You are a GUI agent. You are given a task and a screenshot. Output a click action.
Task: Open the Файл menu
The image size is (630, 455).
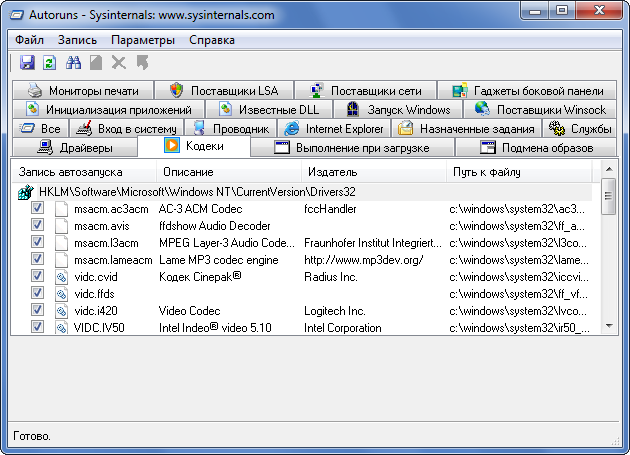coord(29,40)
